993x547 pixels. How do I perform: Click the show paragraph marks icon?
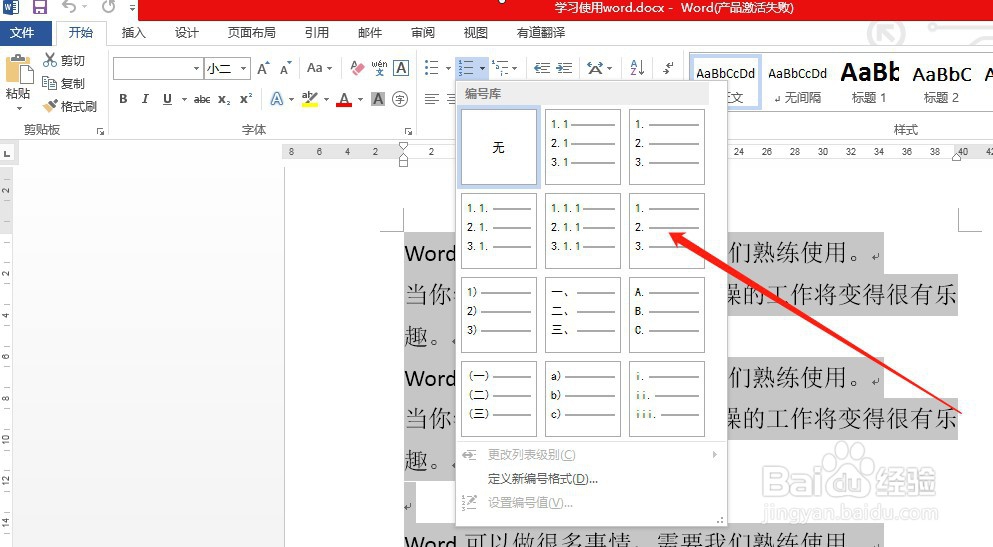[668, 68]
